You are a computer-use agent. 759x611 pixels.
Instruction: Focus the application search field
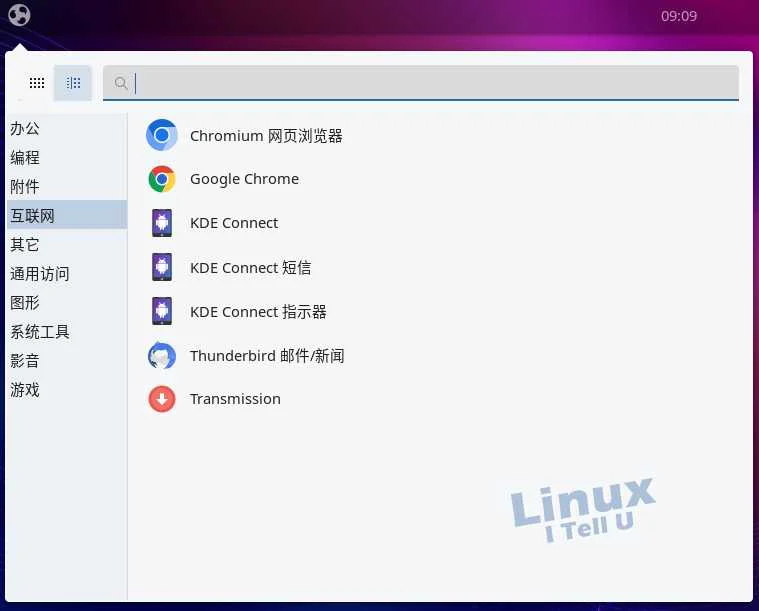421,83
